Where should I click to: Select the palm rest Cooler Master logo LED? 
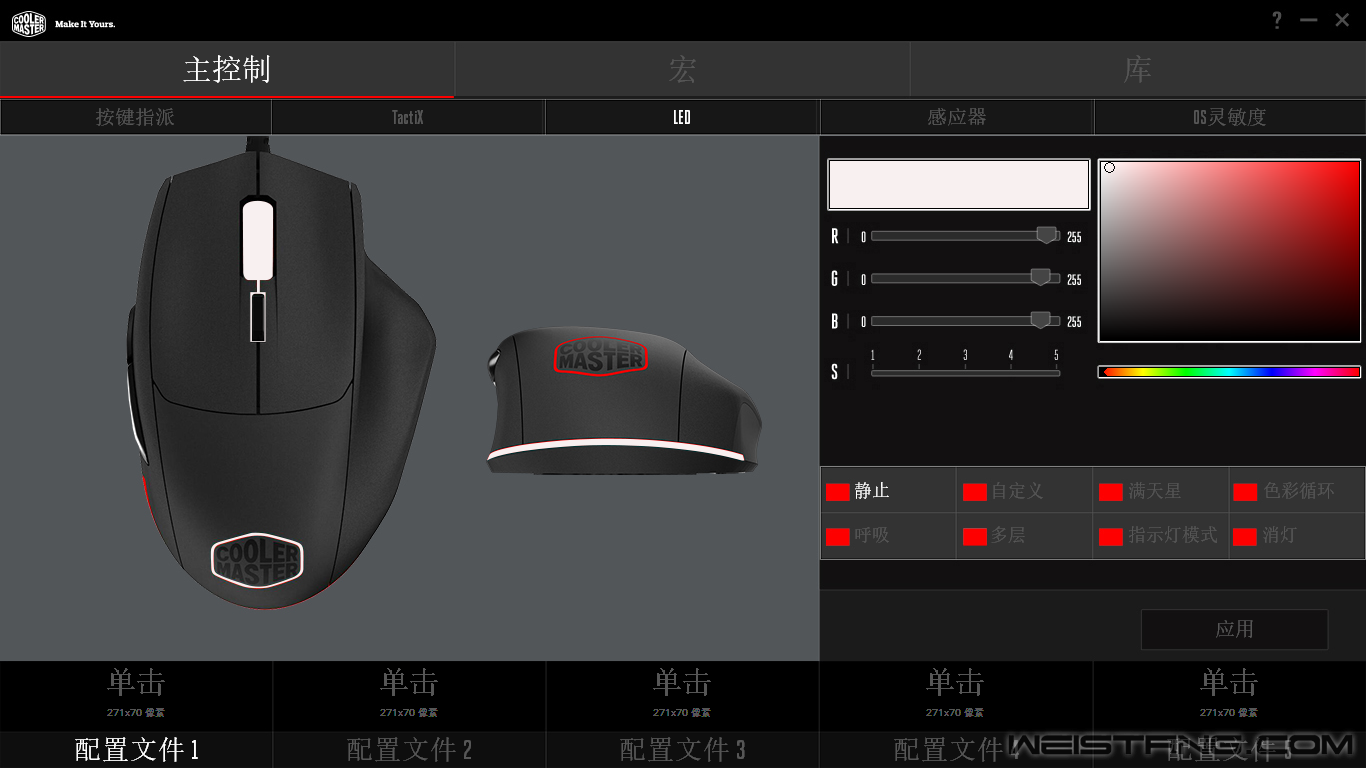[x=256, y=563]
